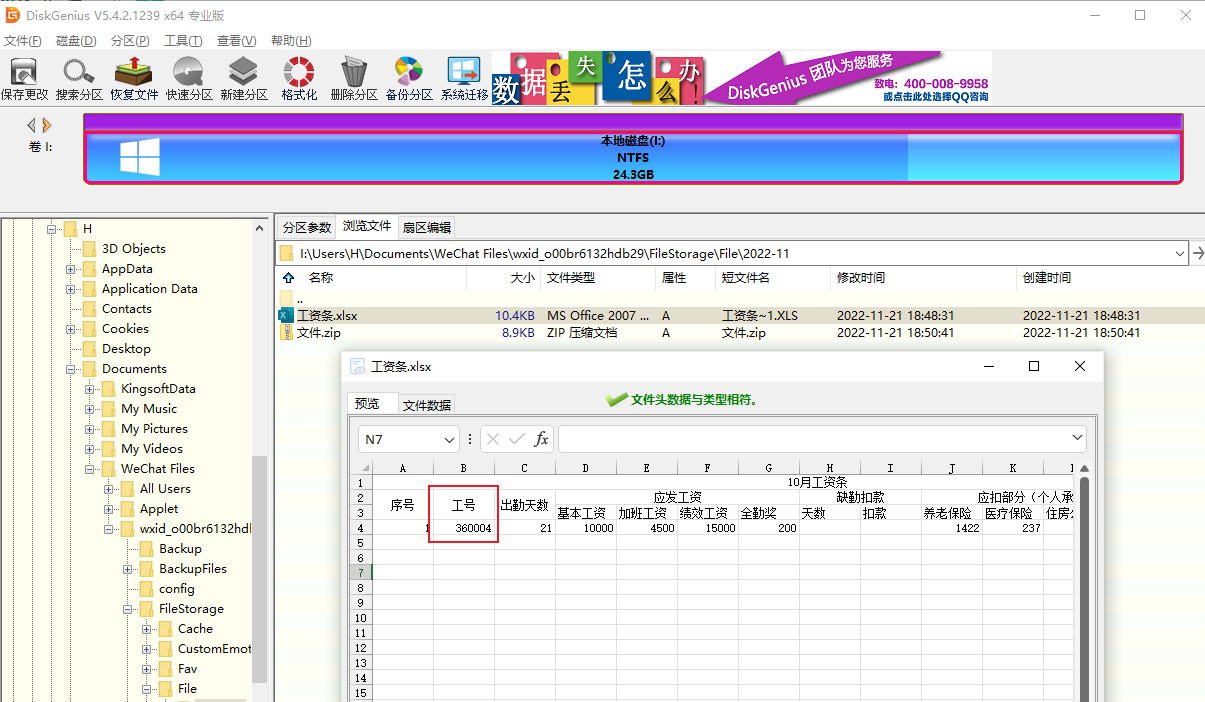Image resolution: width=1205 pixels, height=702 pixels.
Task: Switch to the 文件数据 tab in preview
Action: 427,405
